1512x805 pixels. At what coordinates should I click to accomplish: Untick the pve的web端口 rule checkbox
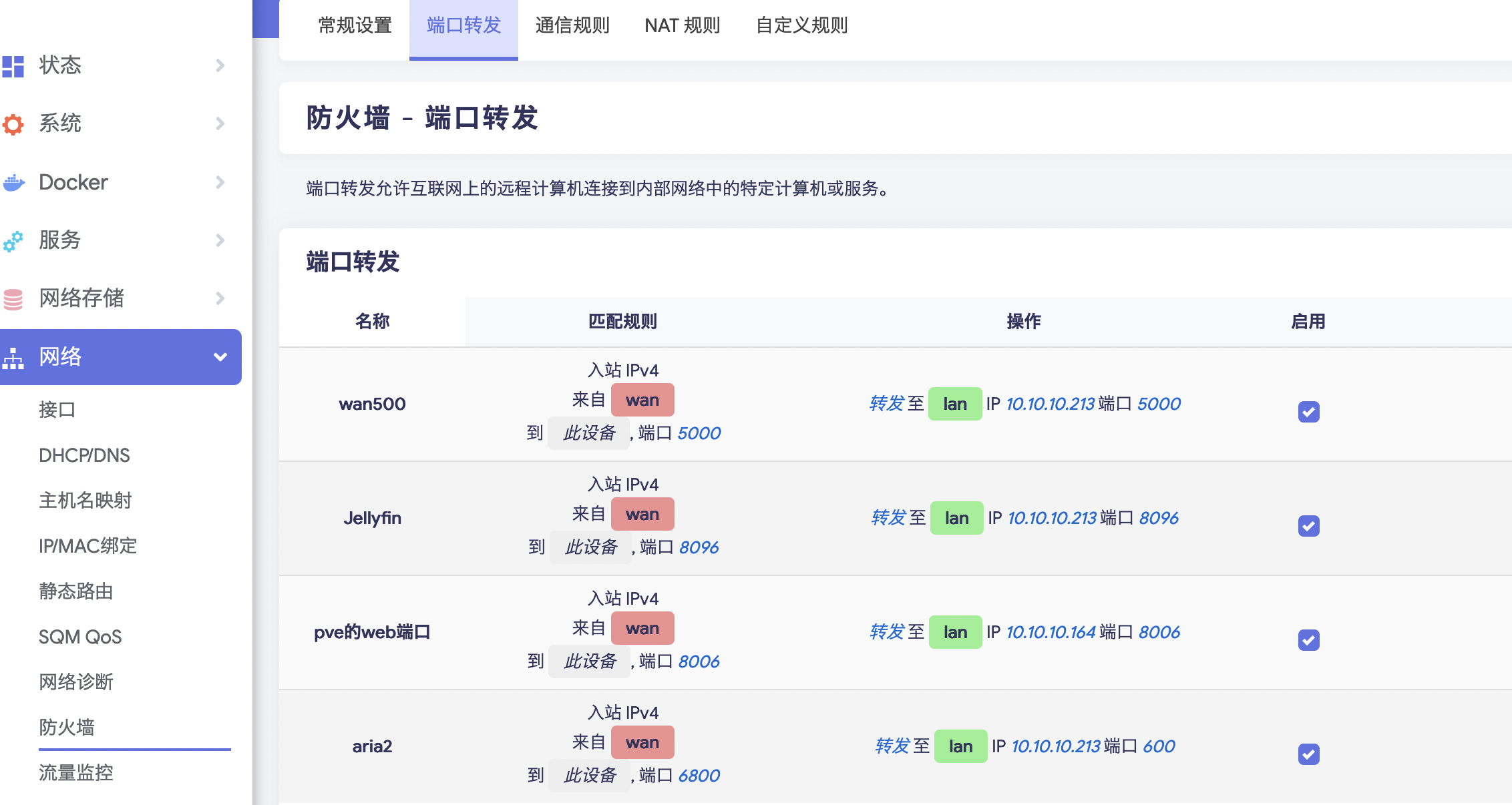click(1308, 640)
